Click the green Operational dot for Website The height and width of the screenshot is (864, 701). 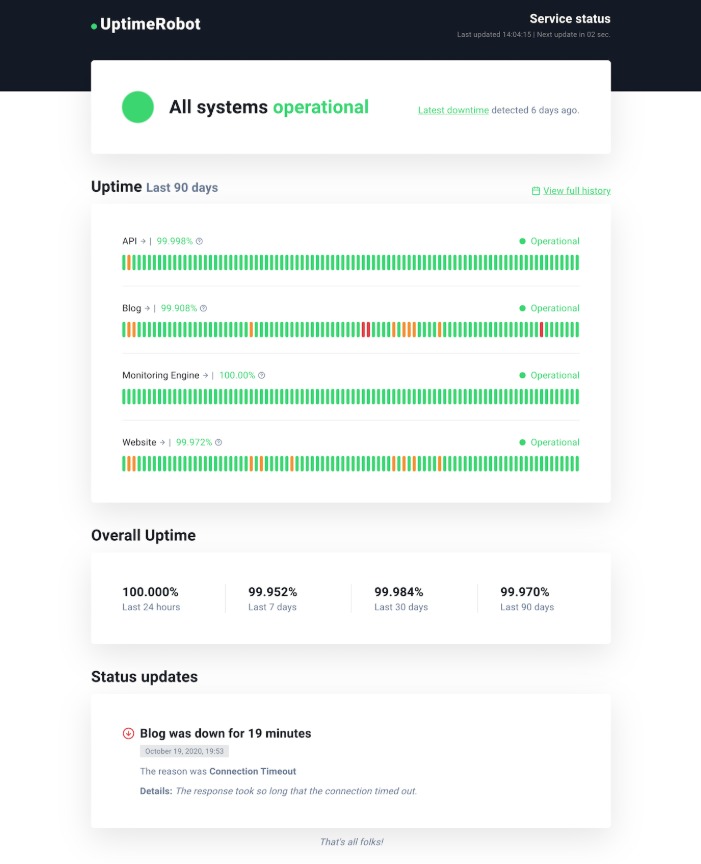tap(522, 442)
